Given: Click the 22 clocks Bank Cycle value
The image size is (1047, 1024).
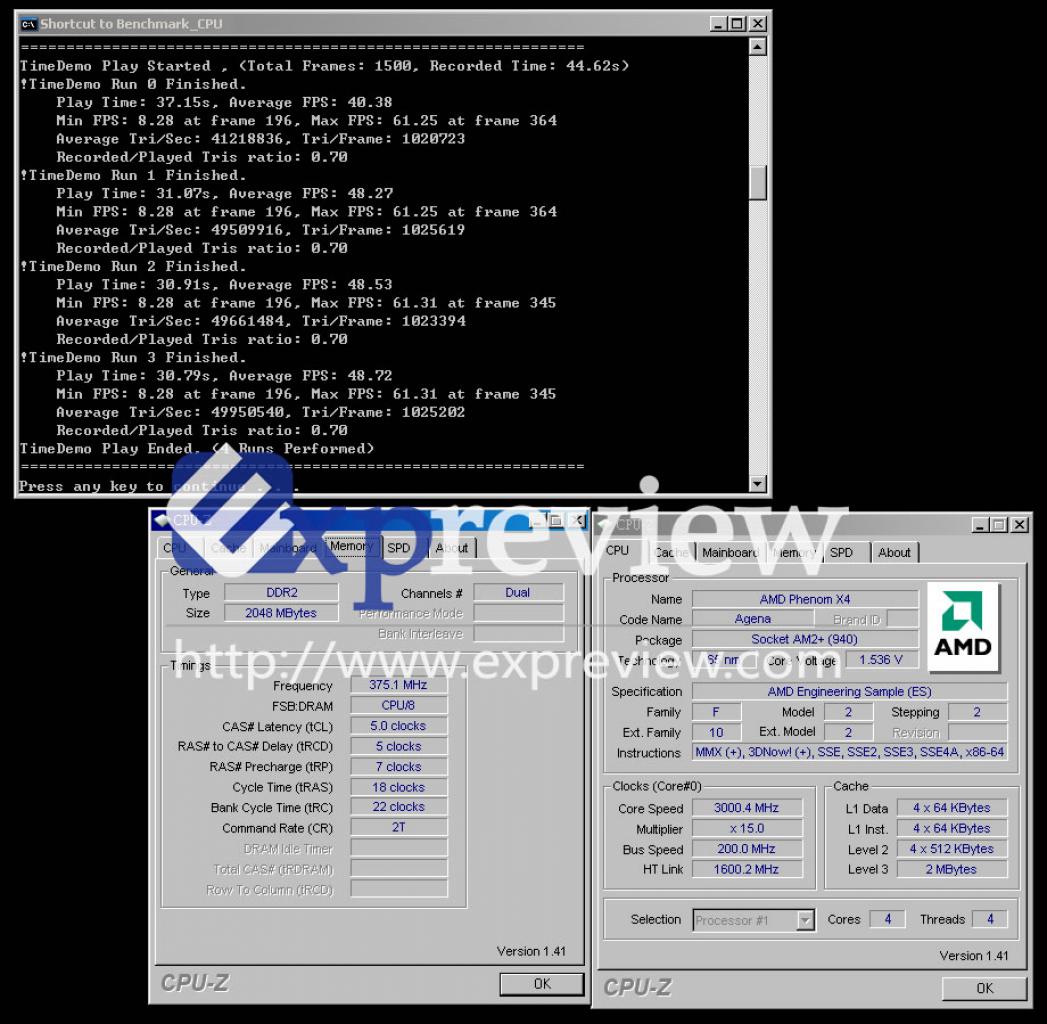Looking at the screenshot, I should pyautogui.click(x=399, y=807).
